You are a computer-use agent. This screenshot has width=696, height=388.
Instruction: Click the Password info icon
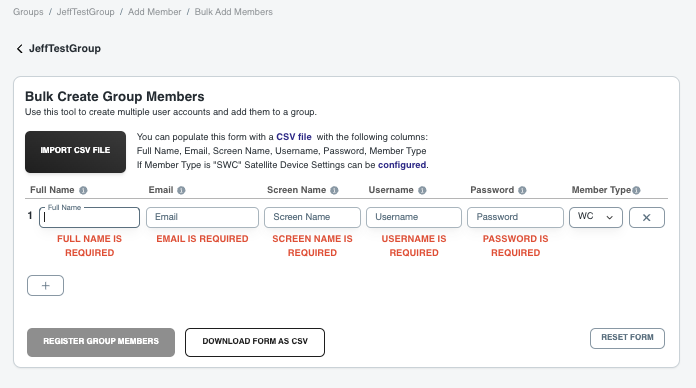tap(522, 190)
